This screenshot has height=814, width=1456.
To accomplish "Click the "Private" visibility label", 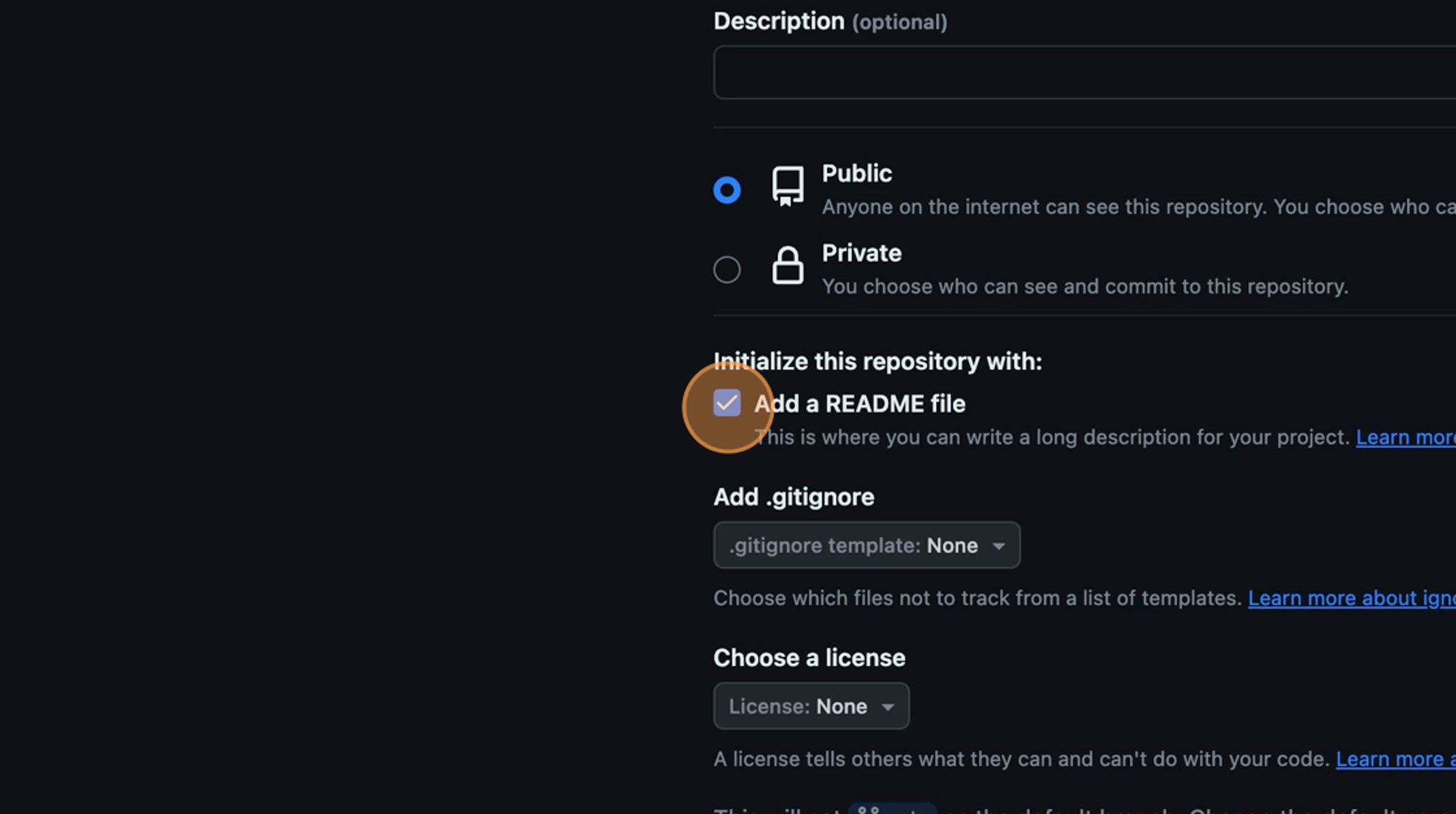I will point(861,253).
